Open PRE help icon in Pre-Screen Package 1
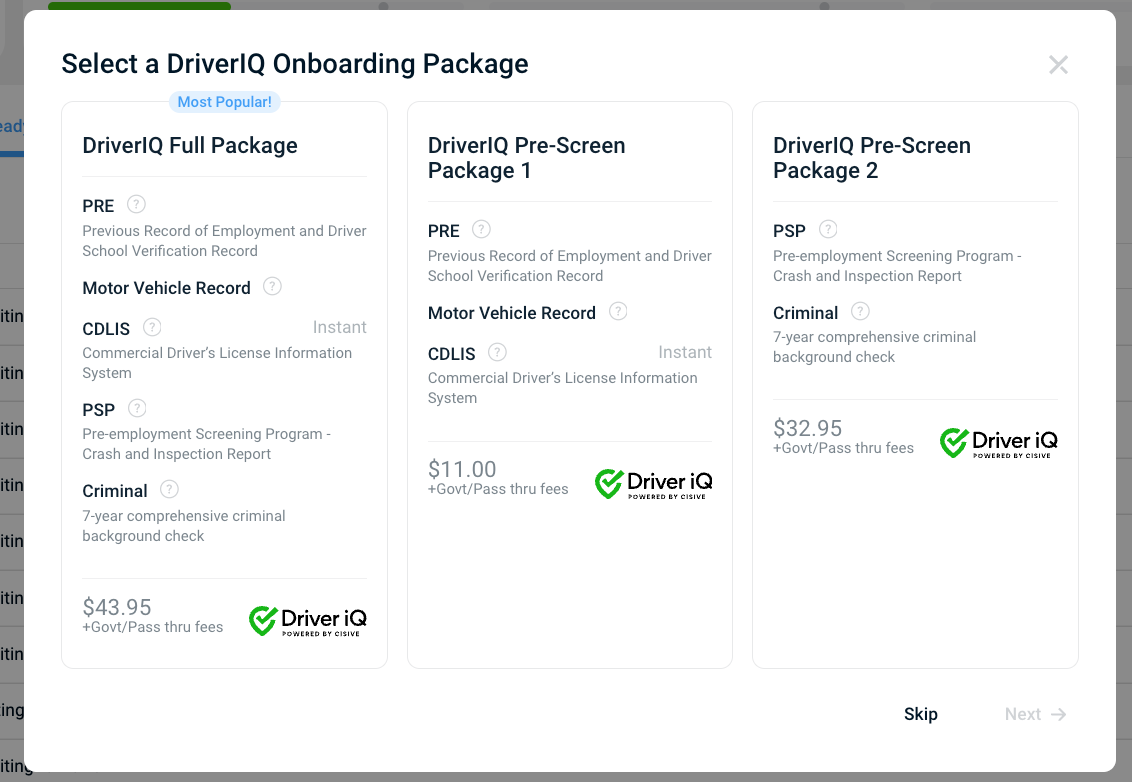The height and width of the screenshot is (782, 1132). pos(482,230)
